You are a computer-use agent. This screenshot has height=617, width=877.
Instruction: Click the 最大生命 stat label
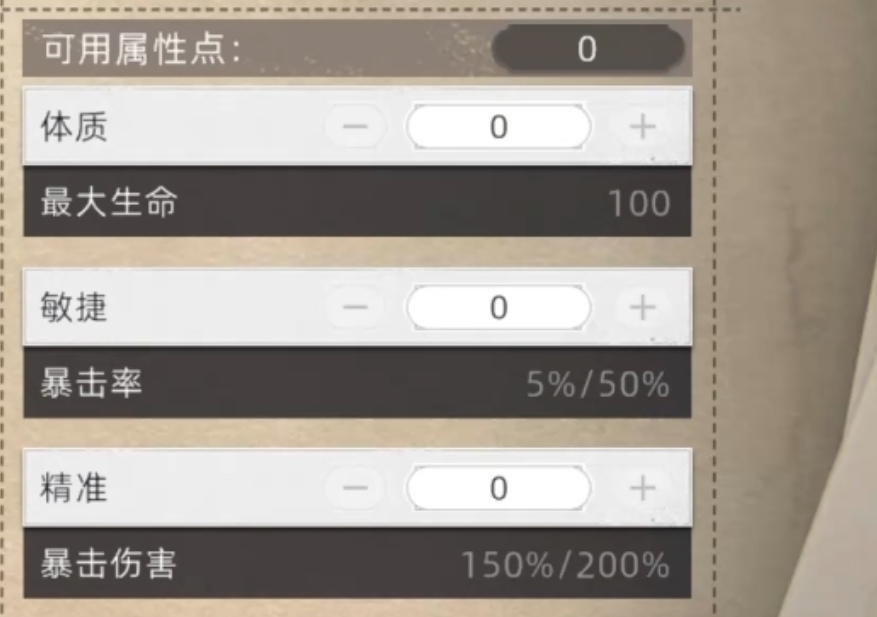pyautogui.click(x=108, y=203)
